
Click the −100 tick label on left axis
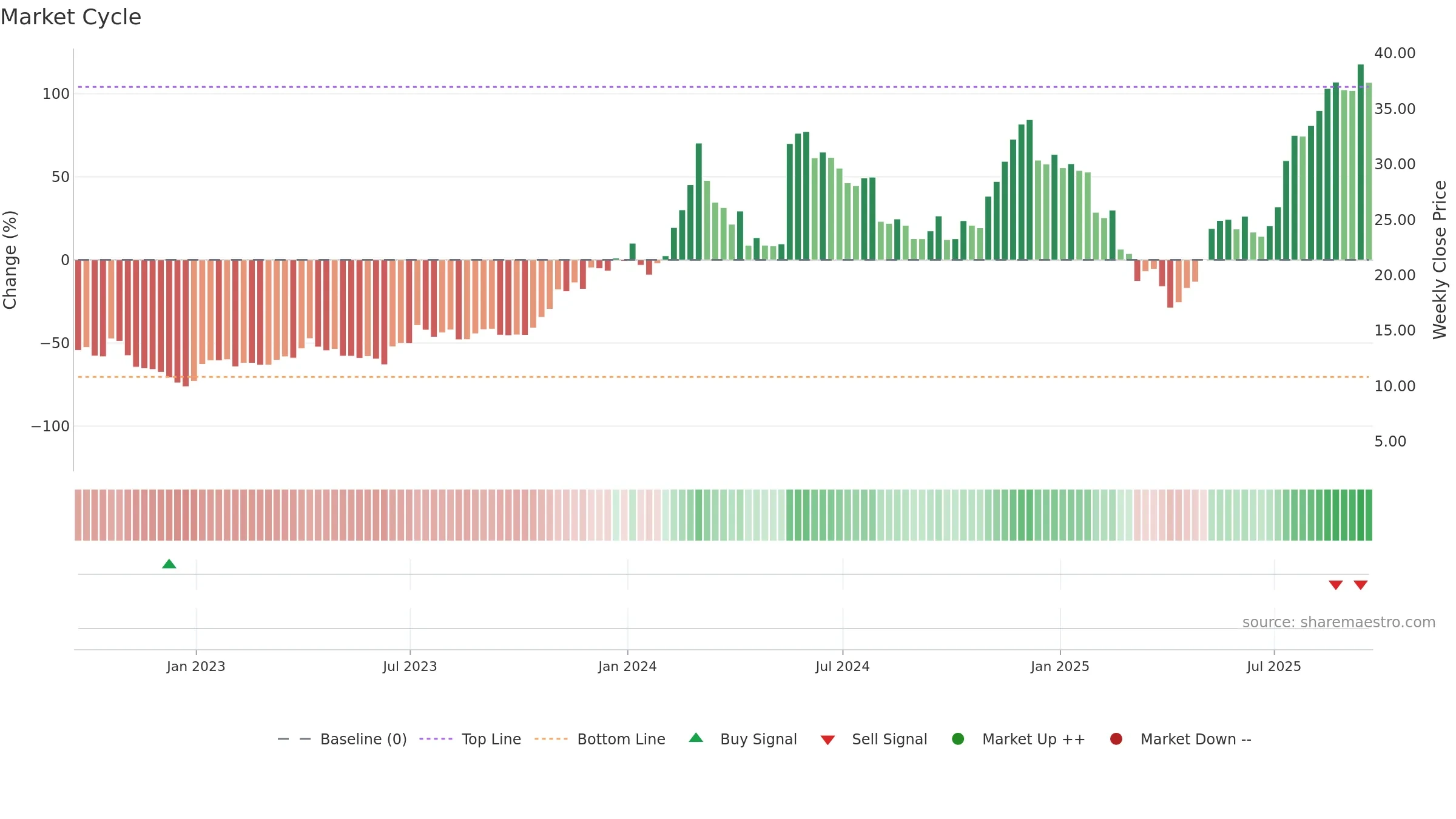(x=50, y=426)
